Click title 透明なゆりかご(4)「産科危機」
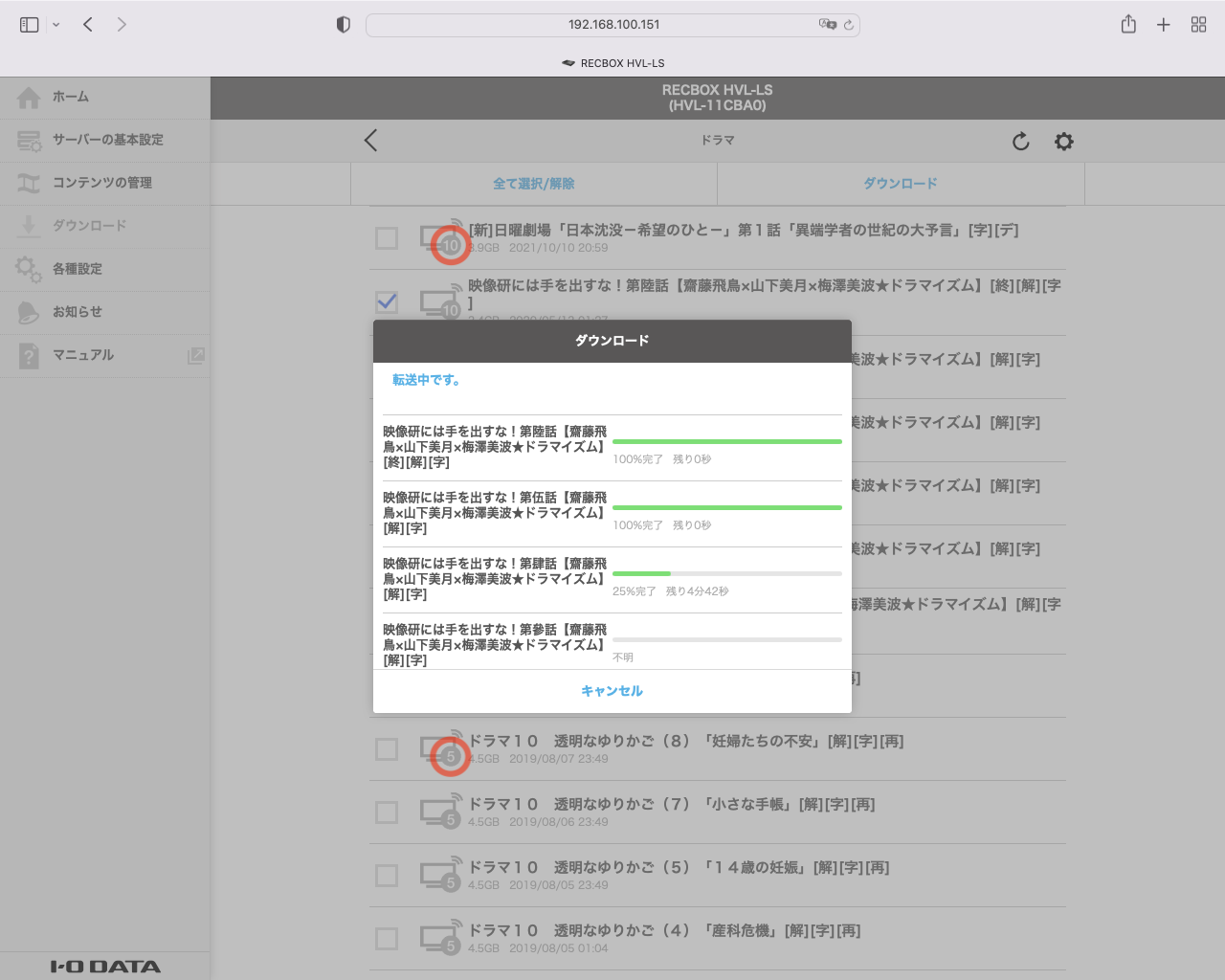The width and height of the screenshot is (1225, 980). (x=665, y=930)
